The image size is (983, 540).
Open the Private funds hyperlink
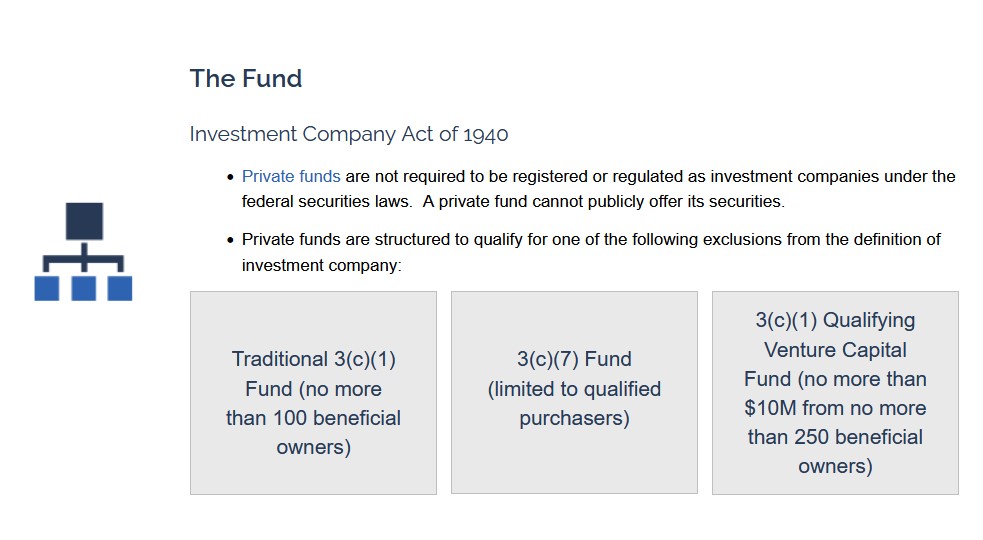click(291, 177)
